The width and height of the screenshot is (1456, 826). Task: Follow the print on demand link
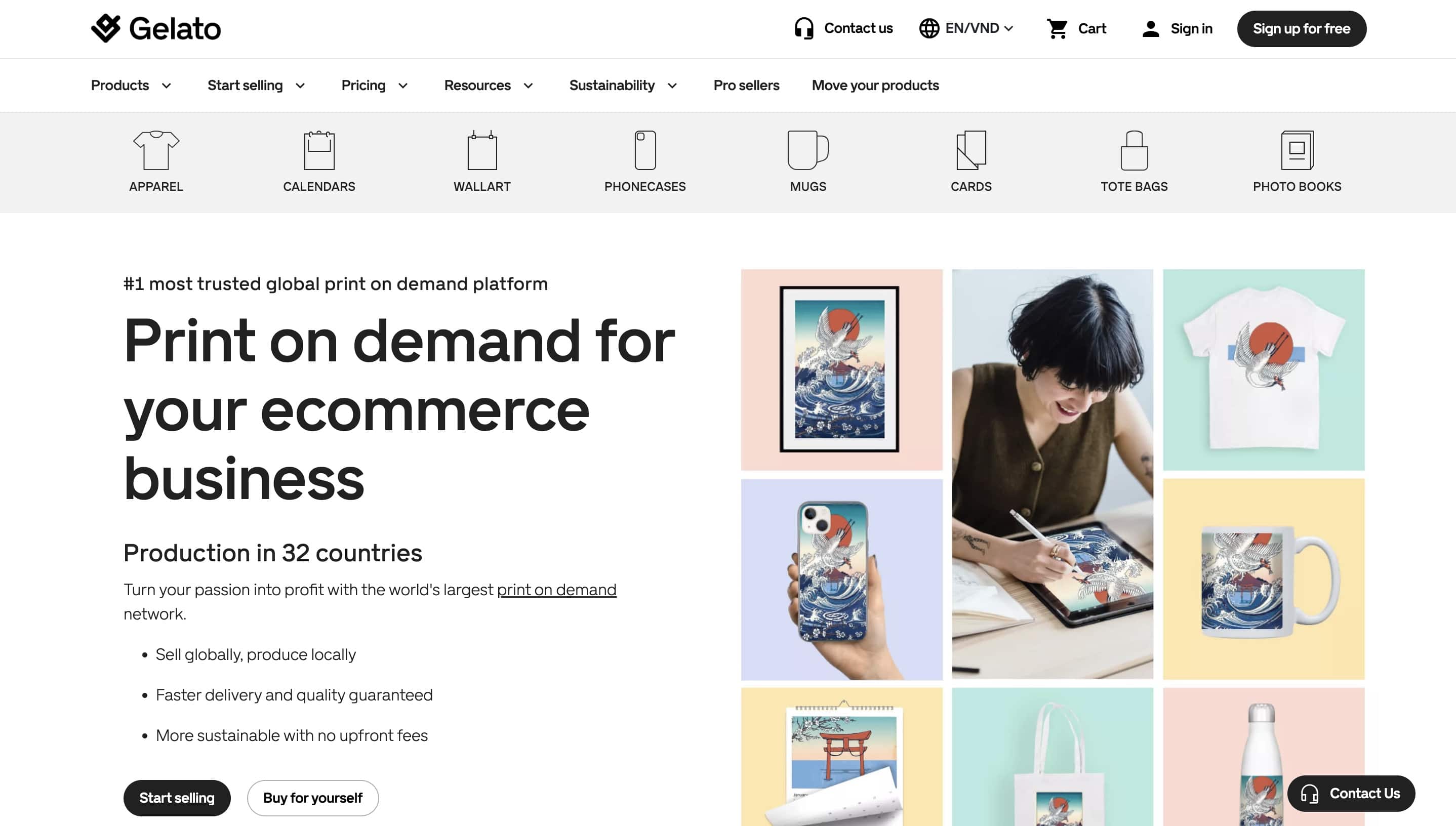pos(556,590)
